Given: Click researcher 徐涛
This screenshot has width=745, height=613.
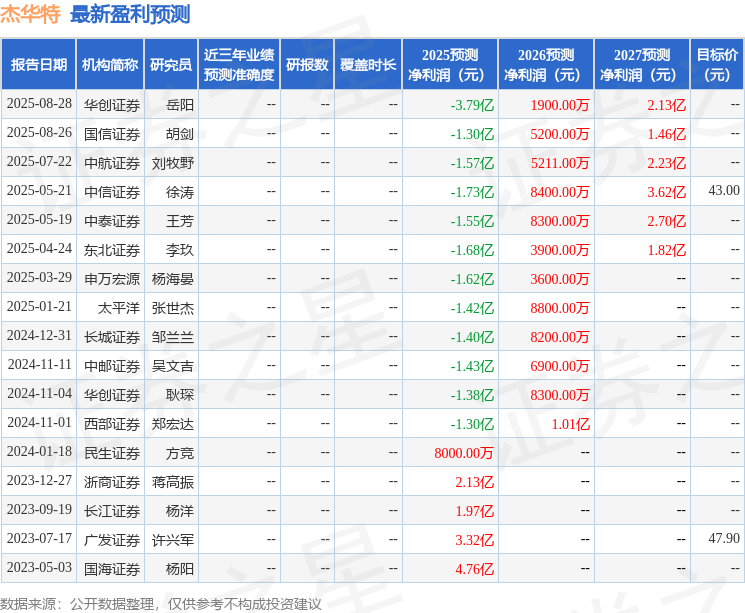Looking at the screenshot, I should 180,192.
